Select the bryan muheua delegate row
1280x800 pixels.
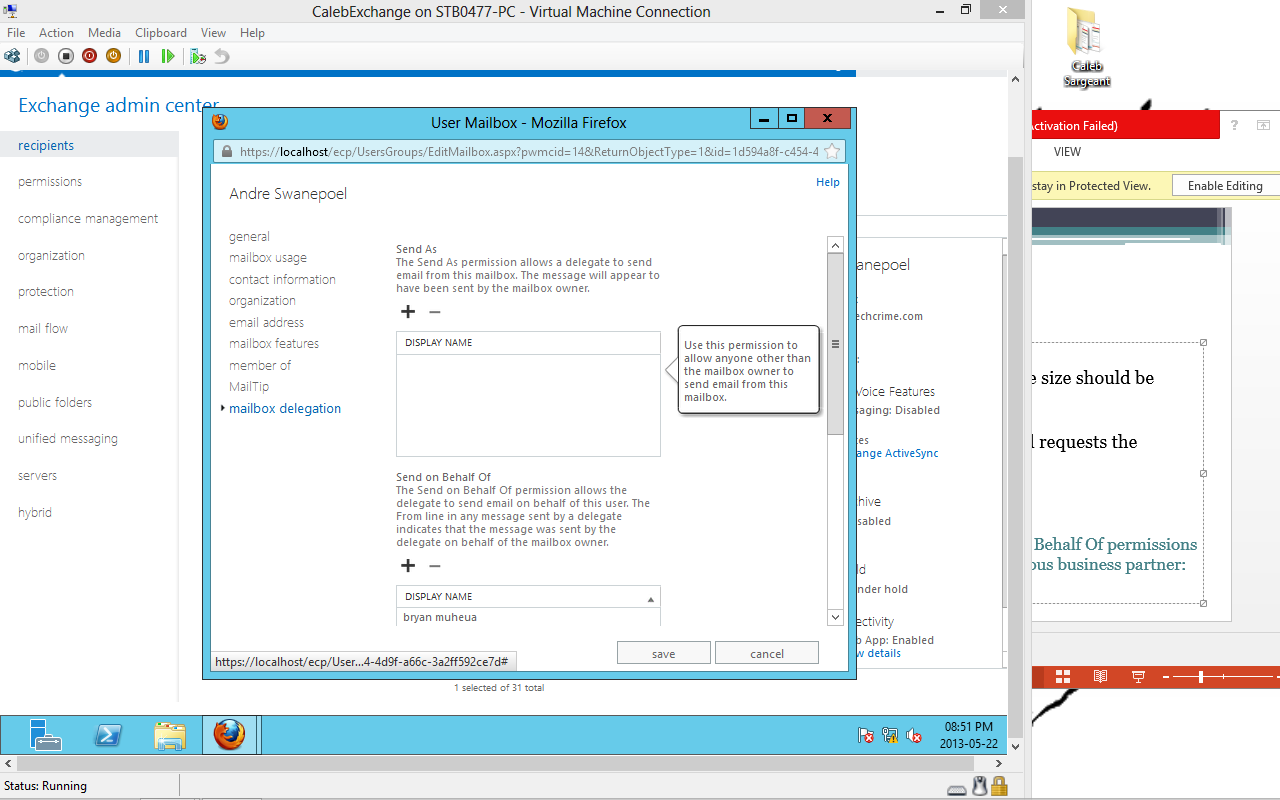pyautogui.click(x=528, y=617)
